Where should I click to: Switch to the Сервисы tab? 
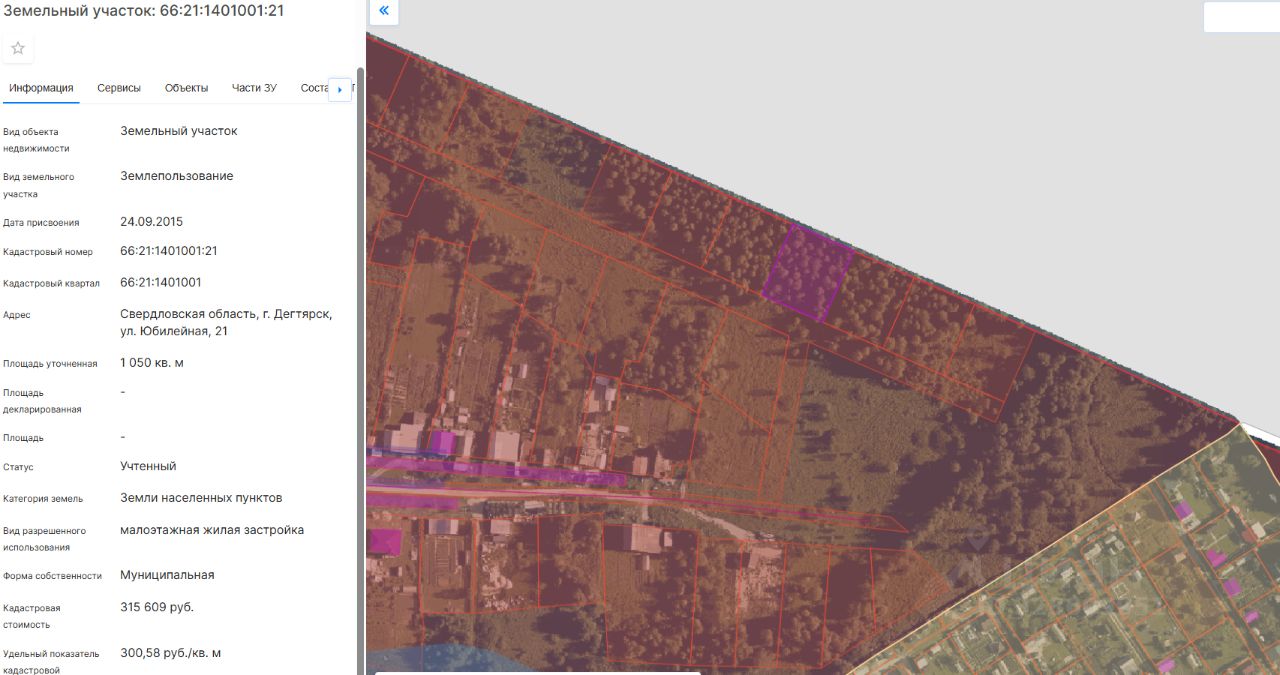click(x=119, y=88)
